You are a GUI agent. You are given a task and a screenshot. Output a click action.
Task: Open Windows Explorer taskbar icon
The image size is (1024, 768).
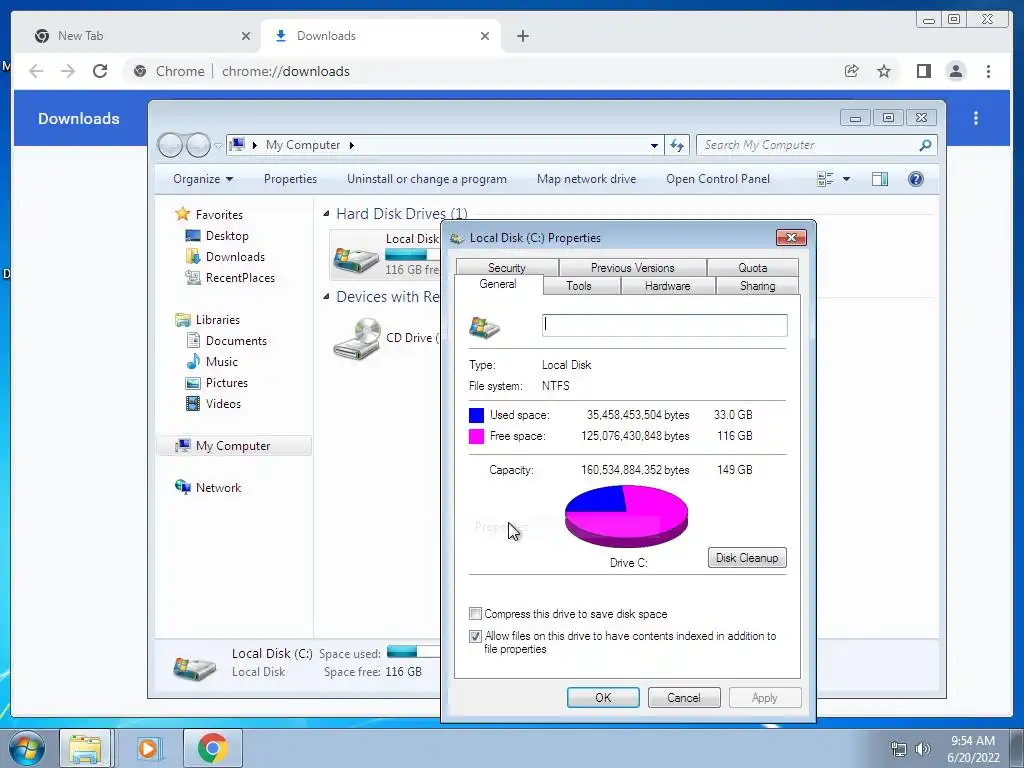85,748
